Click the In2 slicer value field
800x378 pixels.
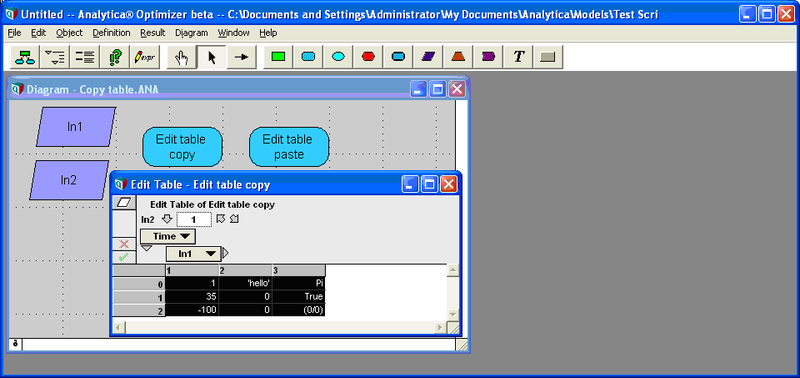[x=194, y=220]
